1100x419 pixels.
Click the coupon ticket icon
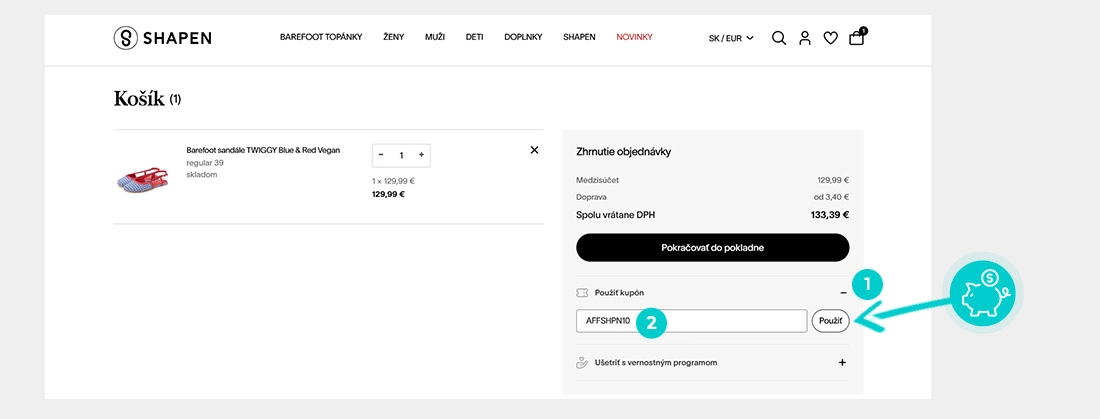click(x=582, y=292)
